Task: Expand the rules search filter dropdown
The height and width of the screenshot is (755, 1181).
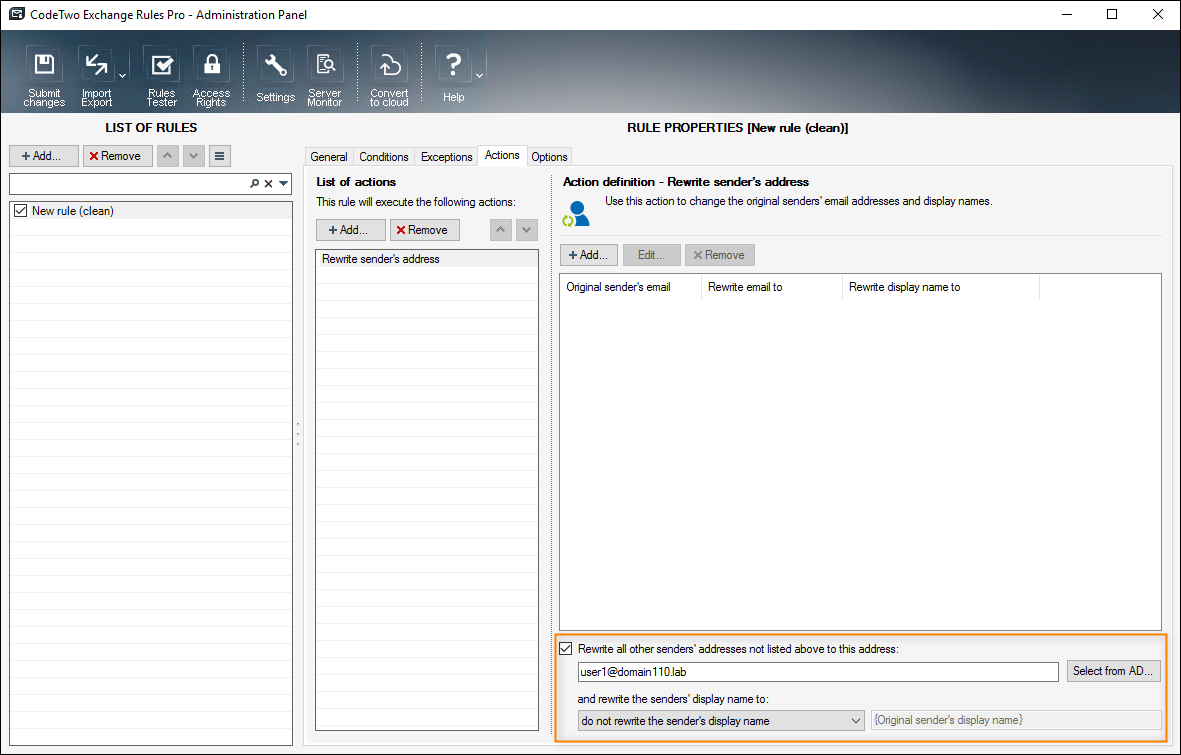Action: (283, 183)
